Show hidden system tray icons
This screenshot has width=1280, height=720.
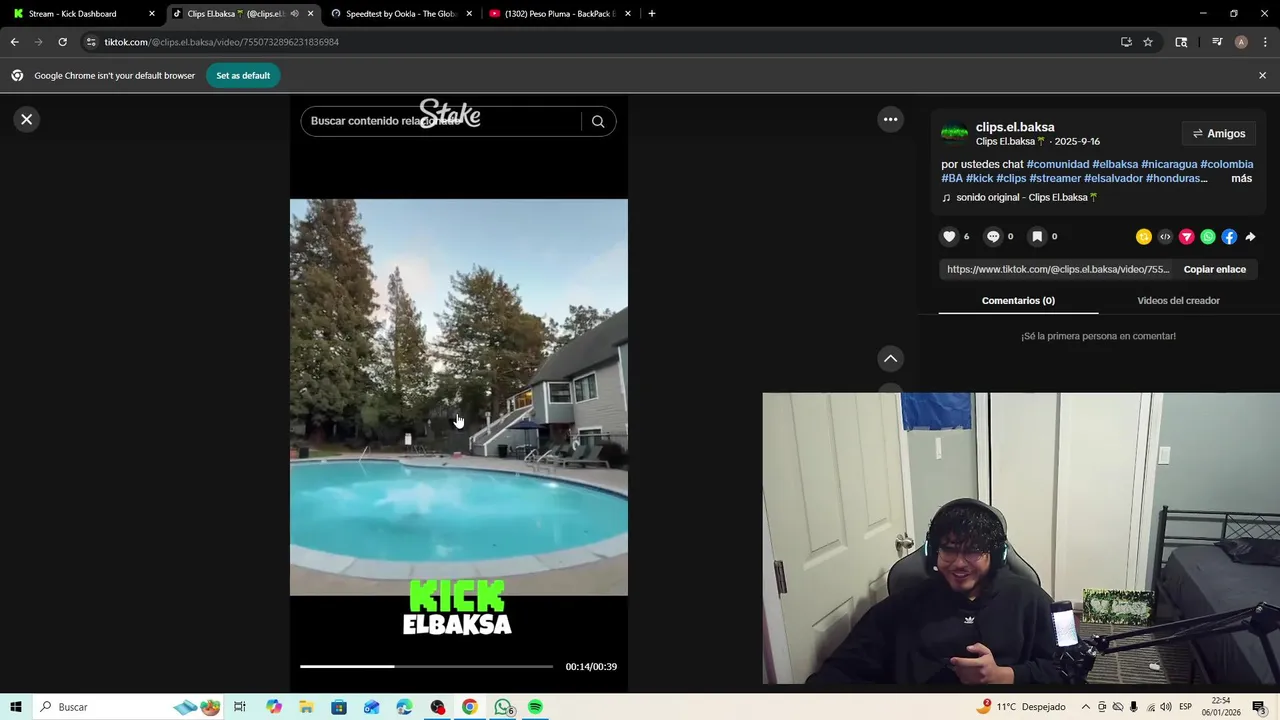tap(1086, 707)
